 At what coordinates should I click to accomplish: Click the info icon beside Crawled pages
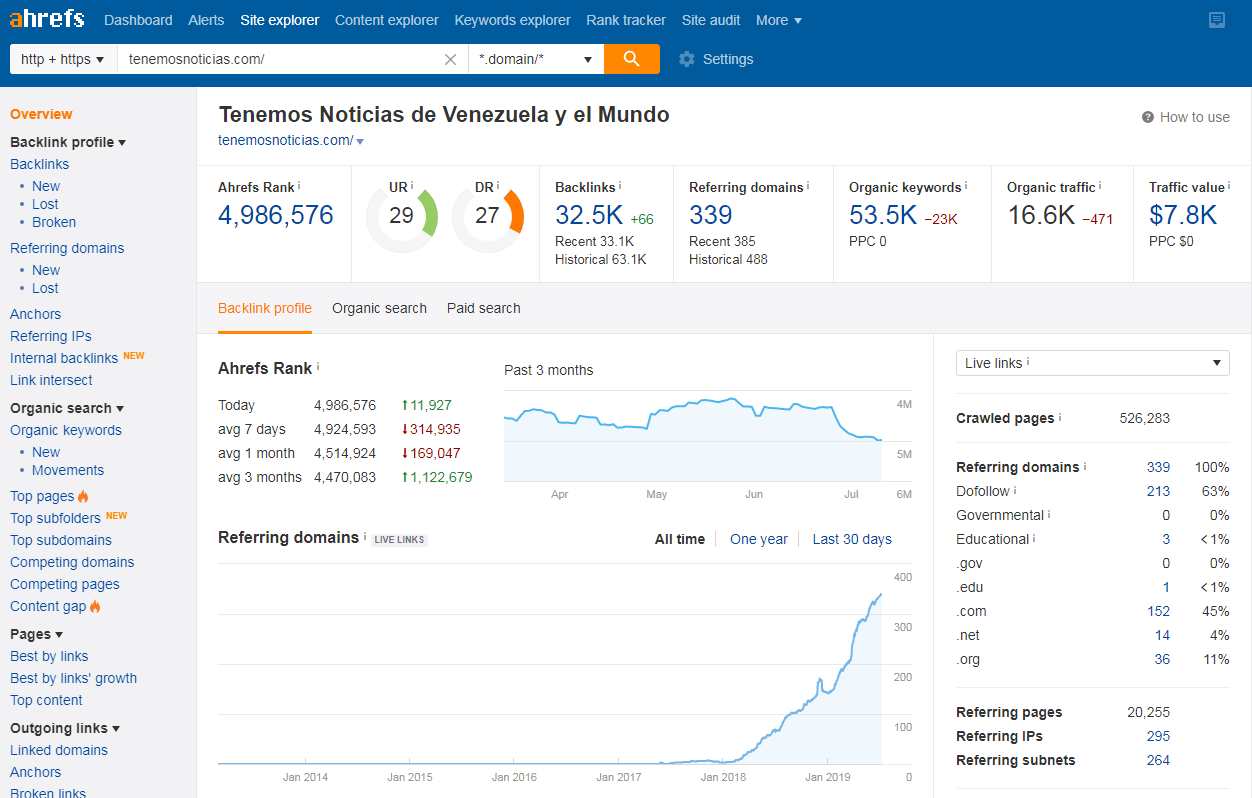[1060, 417]
